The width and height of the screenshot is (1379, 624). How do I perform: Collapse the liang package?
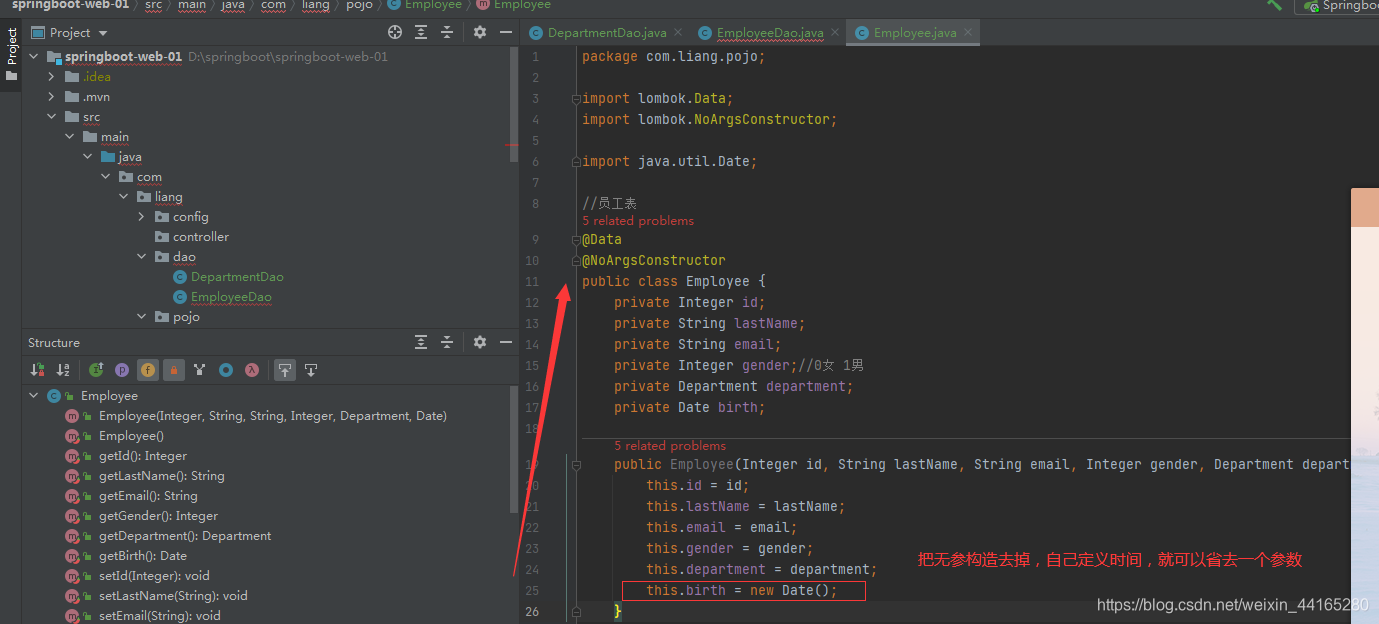[123, 197]
